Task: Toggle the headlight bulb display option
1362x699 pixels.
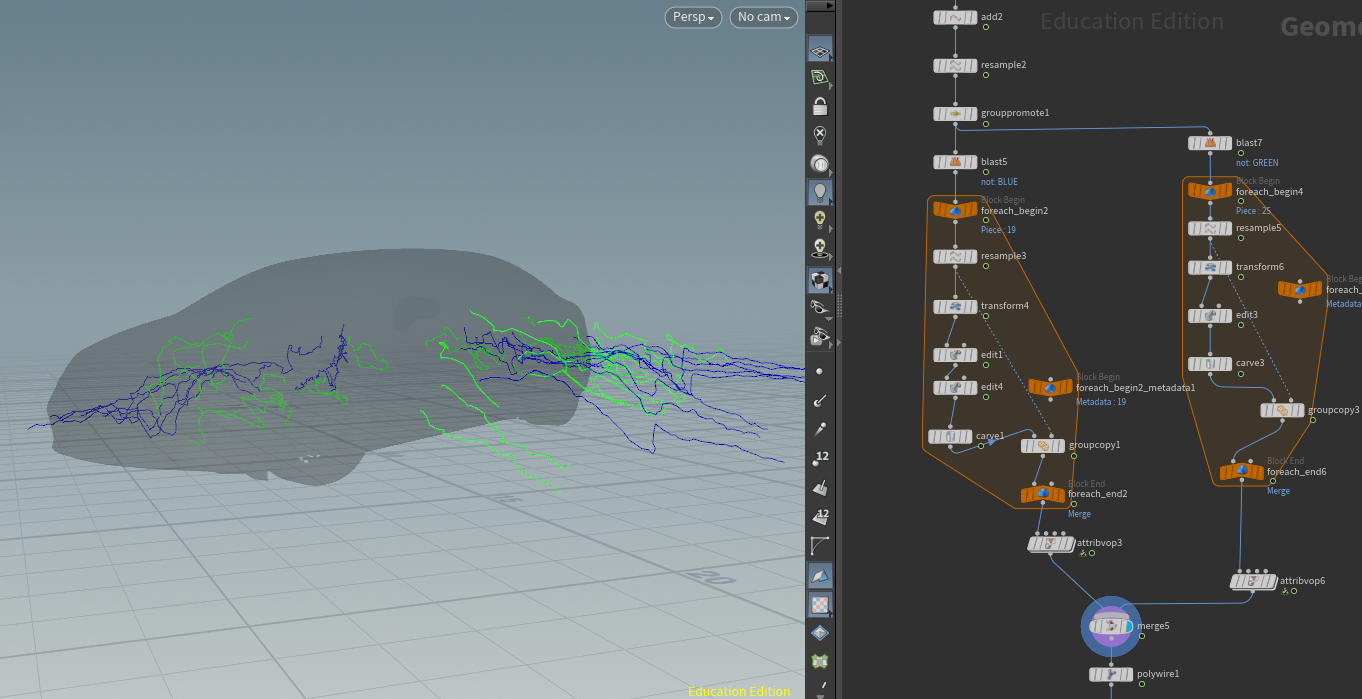Action: point(820,192)
